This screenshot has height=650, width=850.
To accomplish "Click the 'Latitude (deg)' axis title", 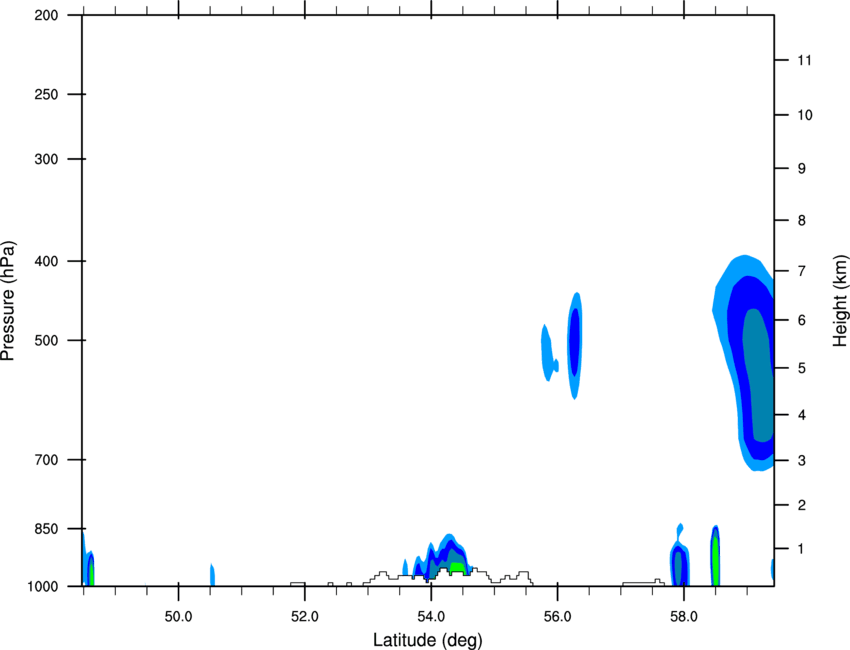I will (x=427, y=640).
